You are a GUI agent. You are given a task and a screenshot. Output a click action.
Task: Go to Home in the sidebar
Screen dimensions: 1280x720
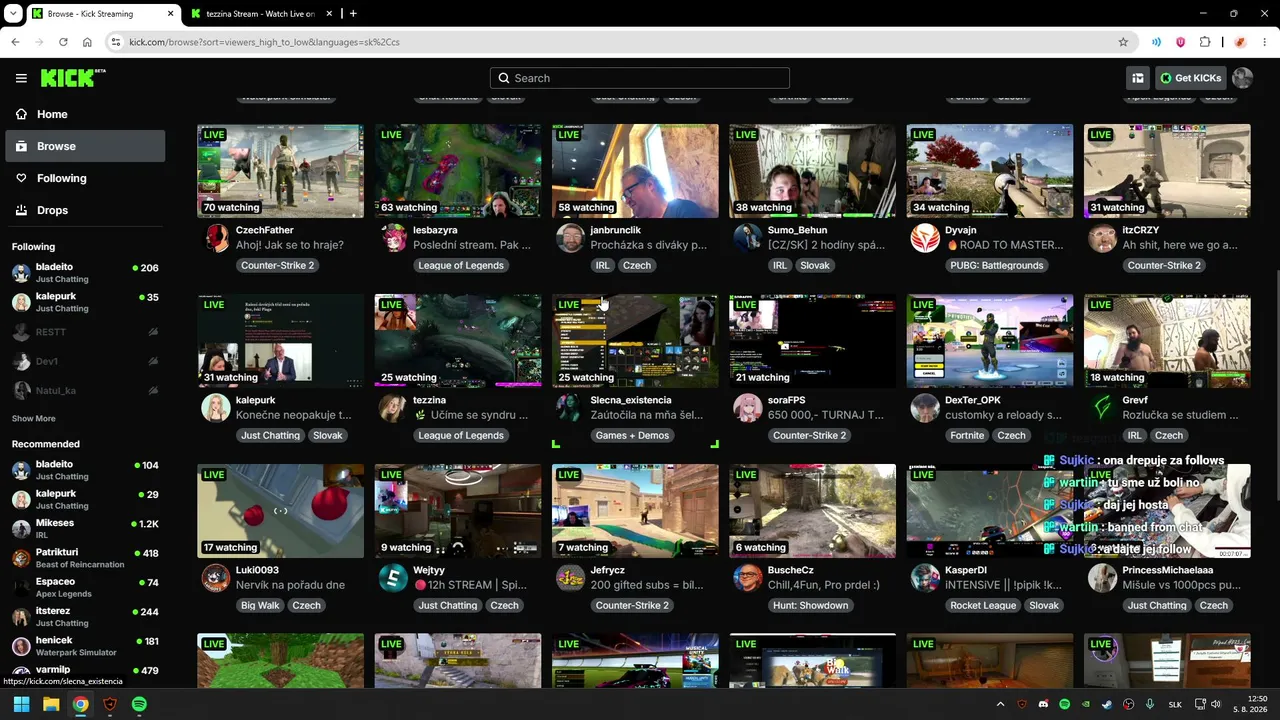tap(86, 114)
